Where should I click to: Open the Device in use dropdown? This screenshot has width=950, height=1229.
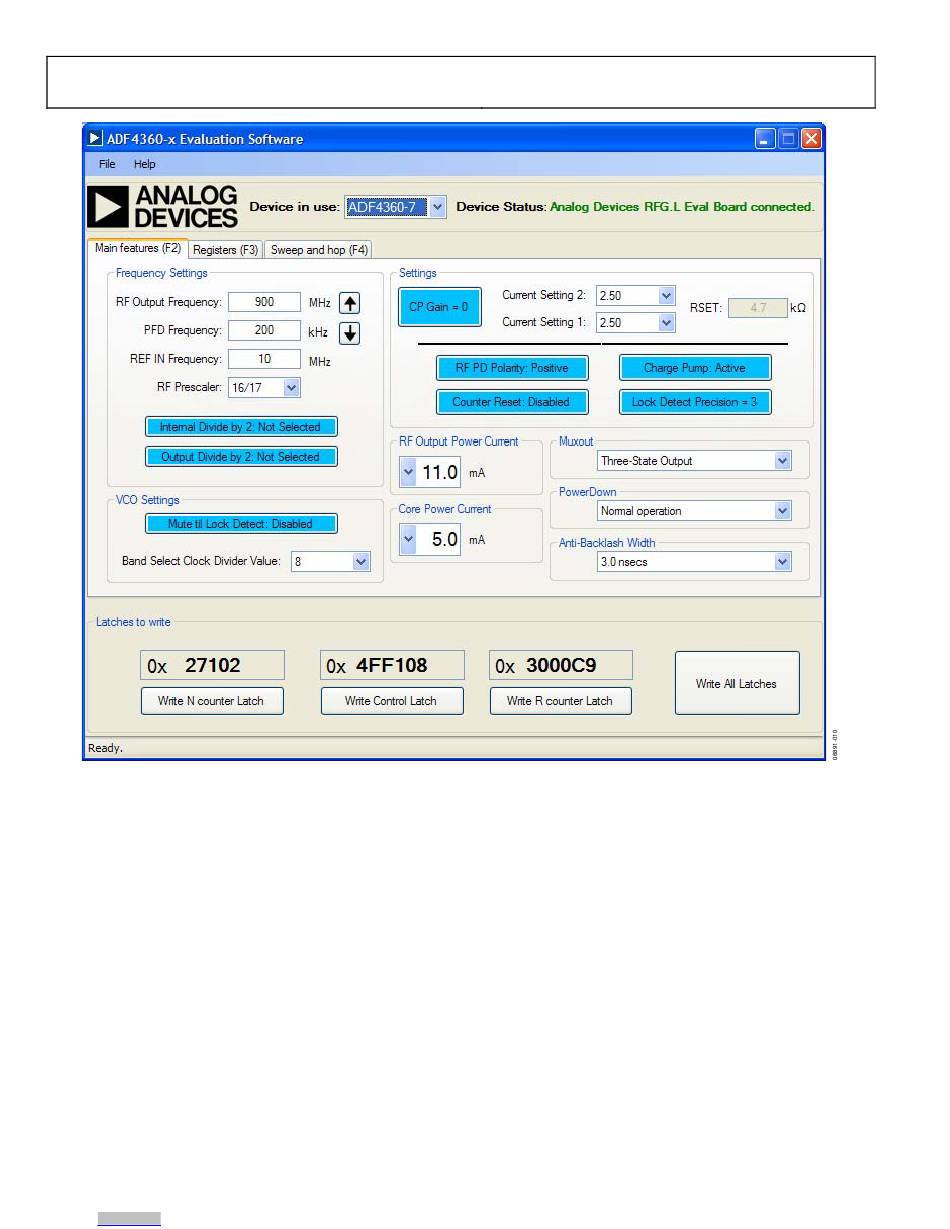click(x=437, y=207)
